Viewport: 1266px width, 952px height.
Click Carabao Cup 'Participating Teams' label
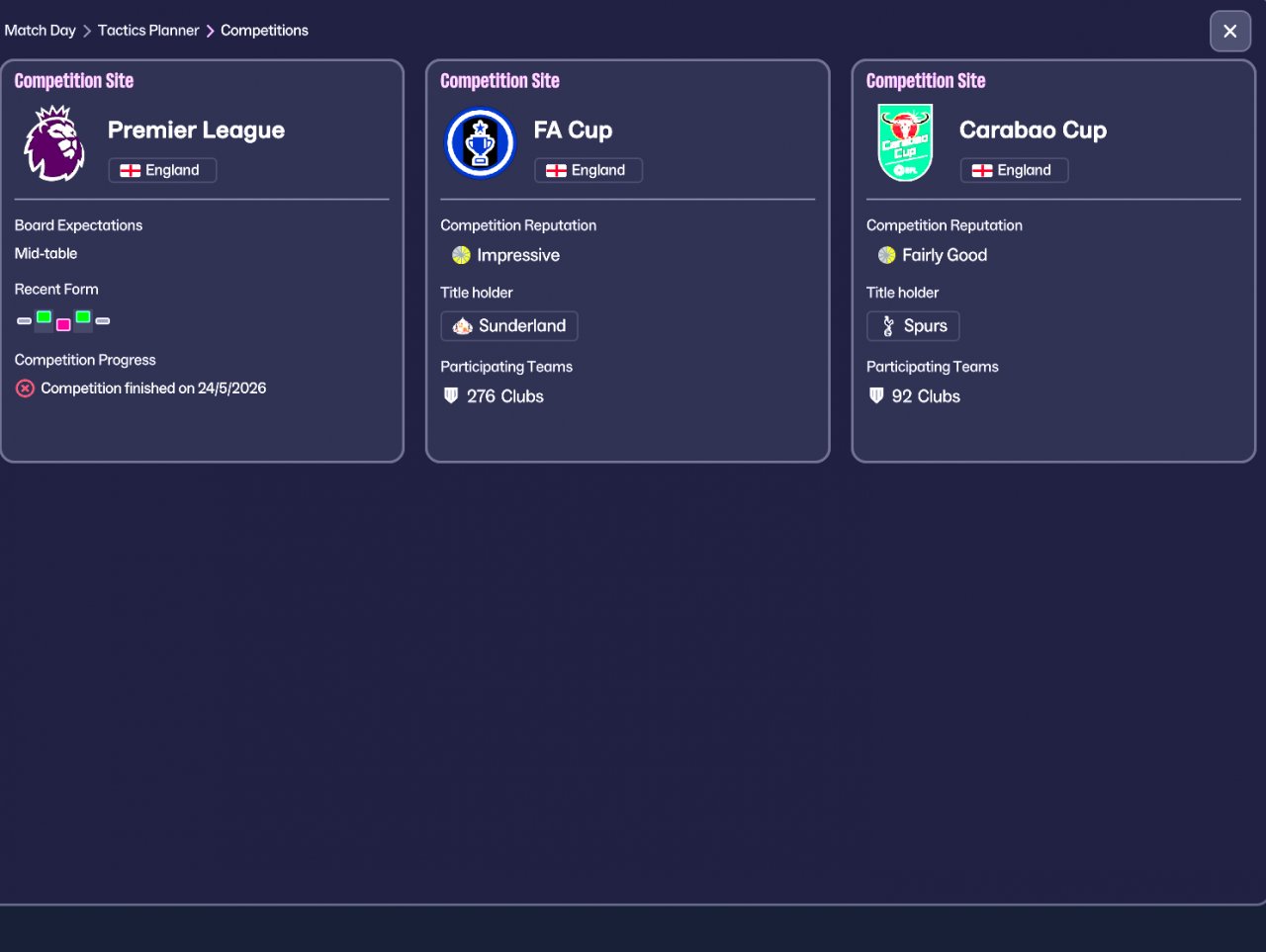(x=933, y=367)
